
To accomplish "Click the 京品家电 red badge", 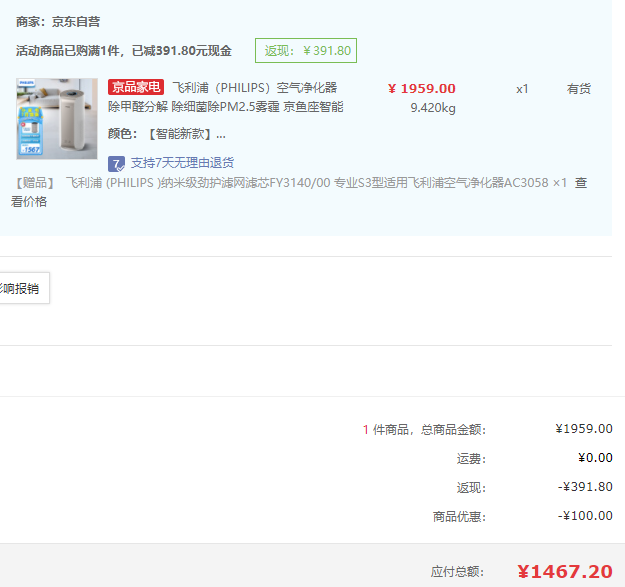I will pos(136,87).
